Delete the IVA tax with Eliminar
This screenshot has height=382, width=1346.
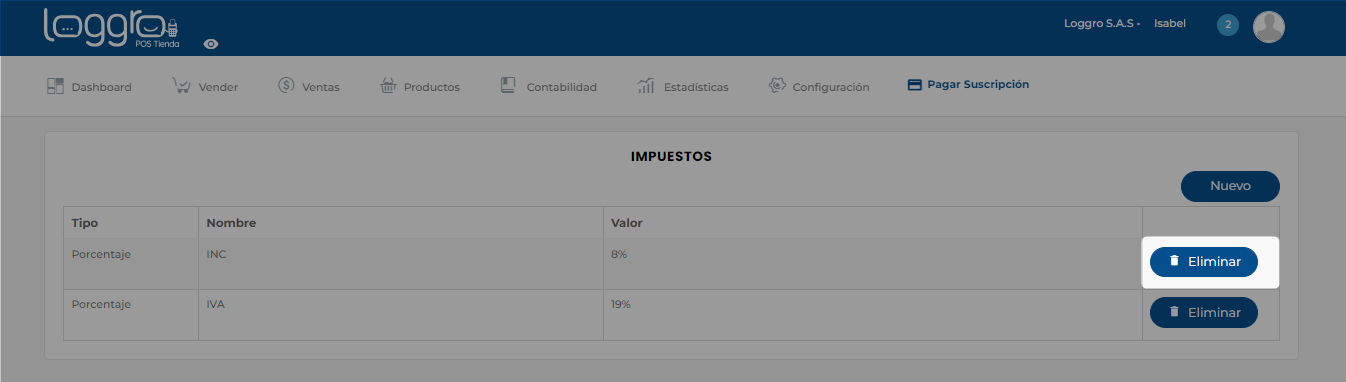point(1204,312)
